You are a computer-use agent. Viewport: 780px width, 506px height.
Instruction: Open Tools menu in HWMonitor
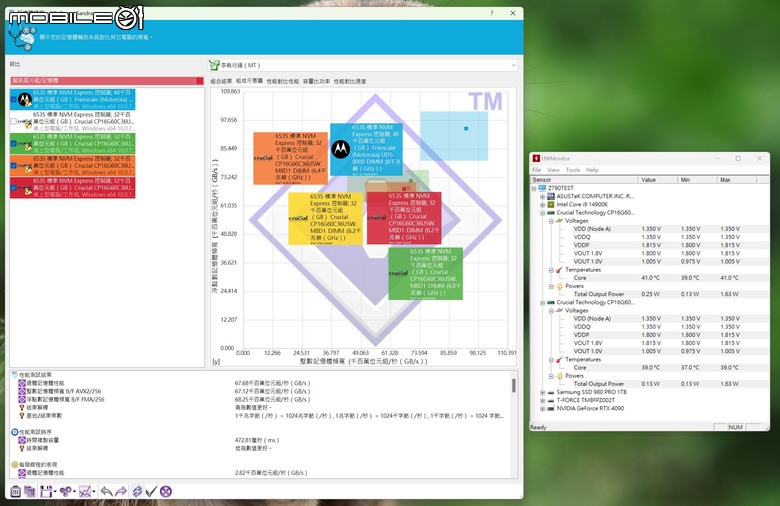(573, 170)
